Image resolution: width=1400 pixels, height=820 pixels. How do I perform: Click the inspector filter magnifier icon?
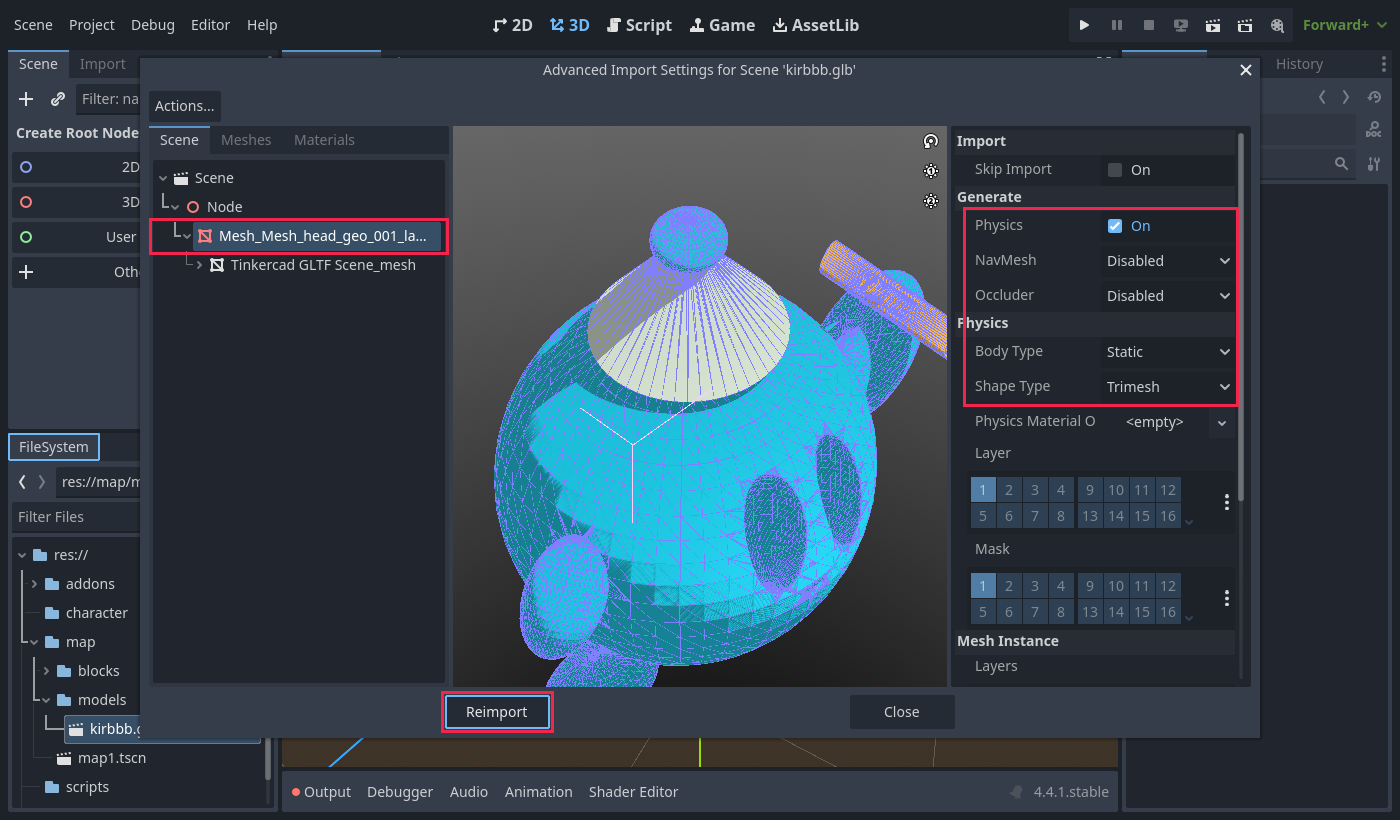tap(1342, 163)
